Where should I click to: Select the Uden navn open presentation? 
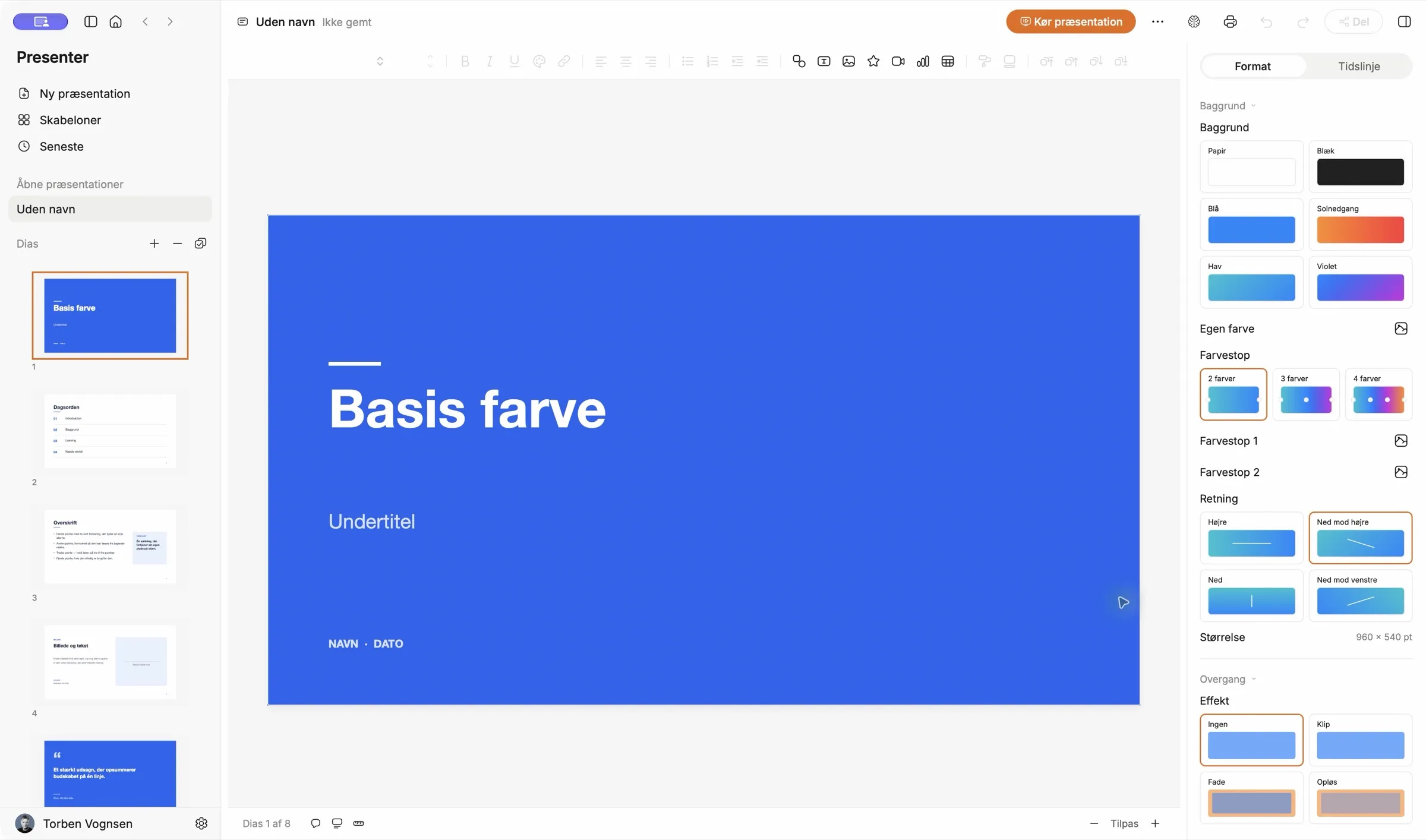[110, 209]
